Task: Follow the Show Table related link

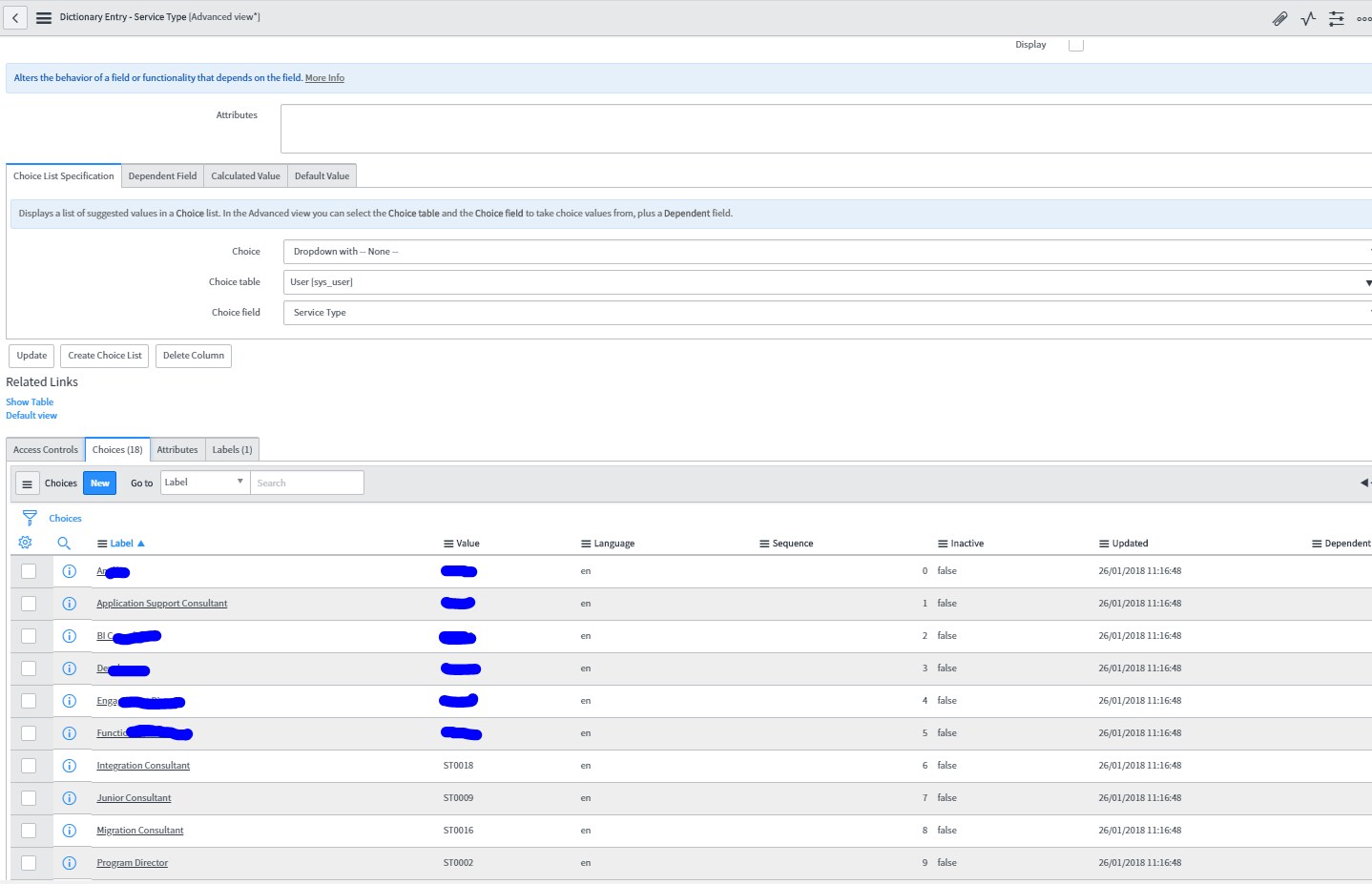Action: pyautogui.click(x=30, y=402)
